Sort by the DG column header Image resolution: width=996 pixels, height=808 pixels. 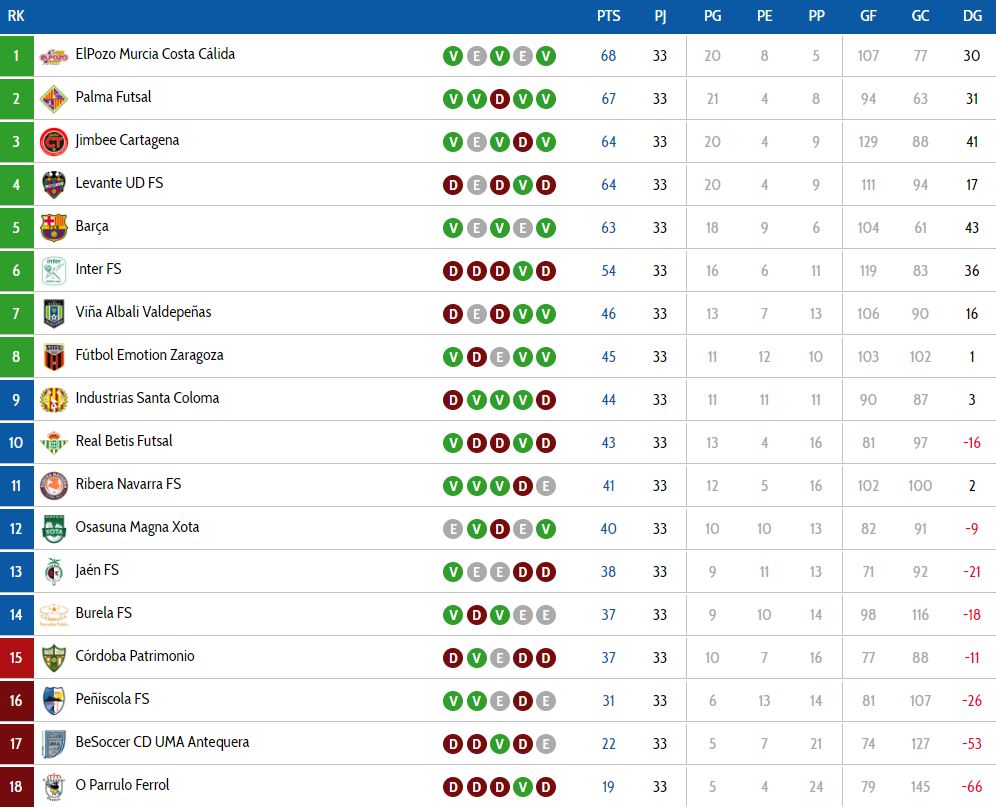click(972, 16)
